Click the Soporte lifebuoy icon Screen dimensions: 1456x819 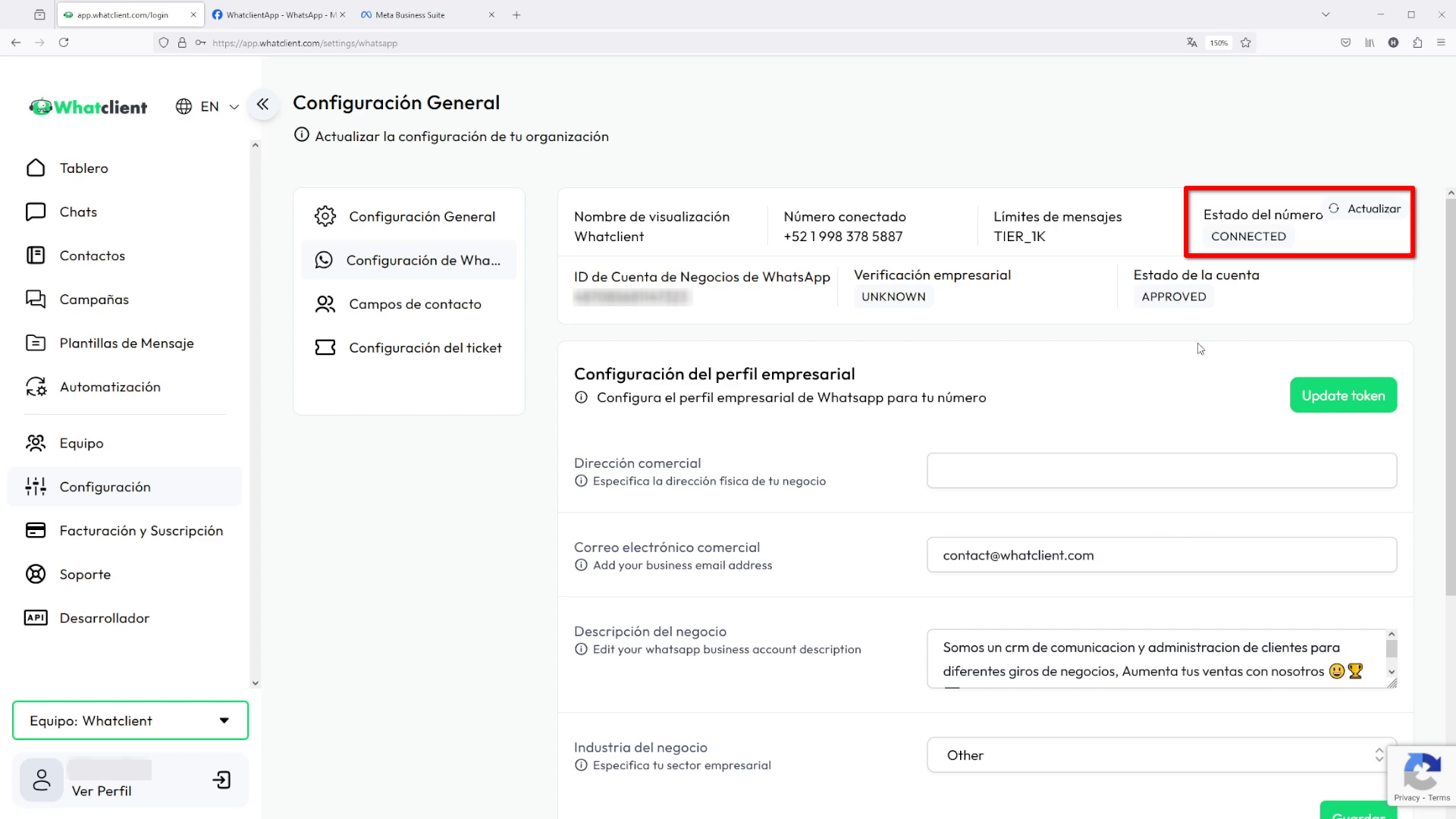coord(36,574)
